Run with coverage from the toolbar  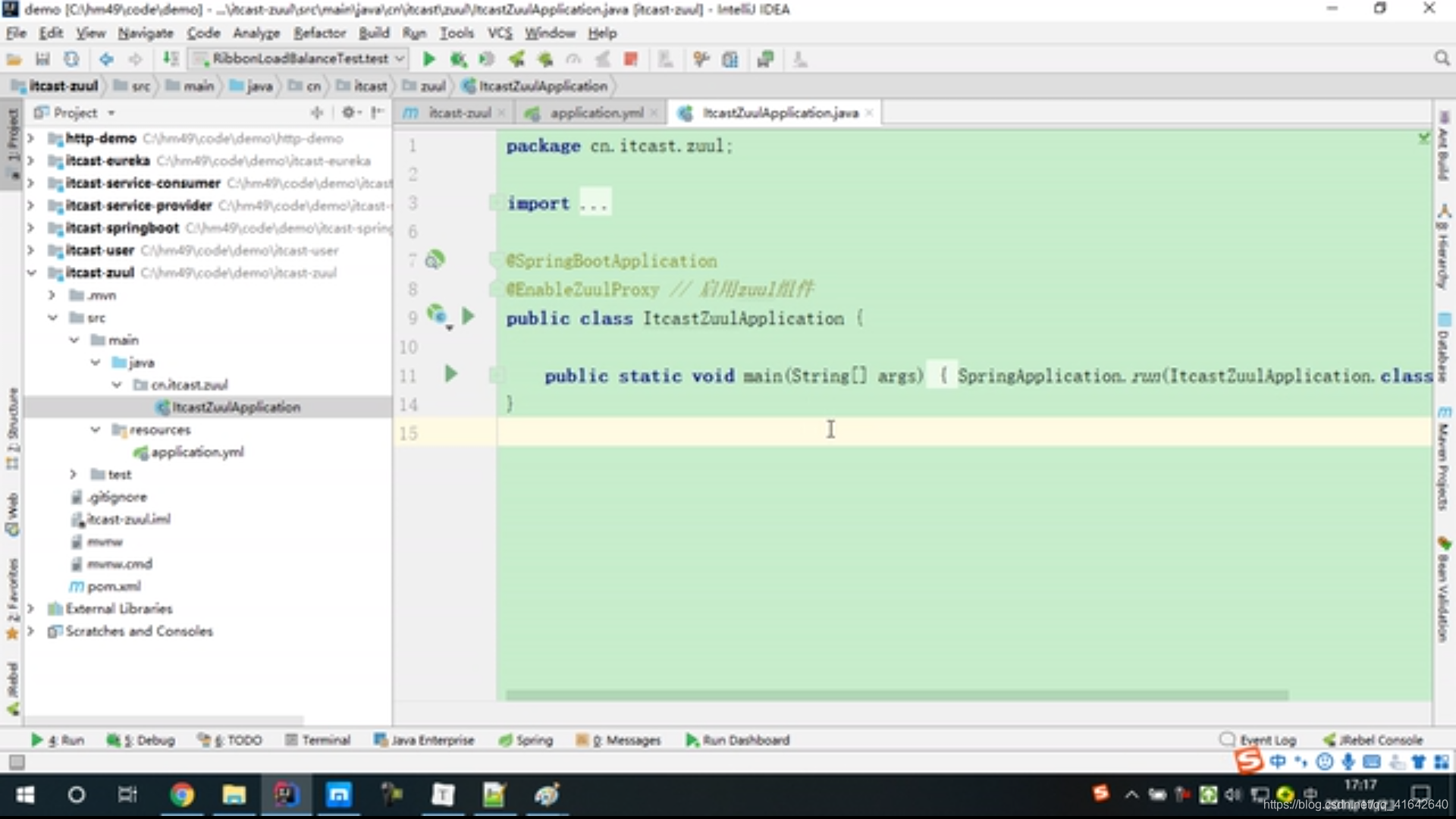(487, 58)
